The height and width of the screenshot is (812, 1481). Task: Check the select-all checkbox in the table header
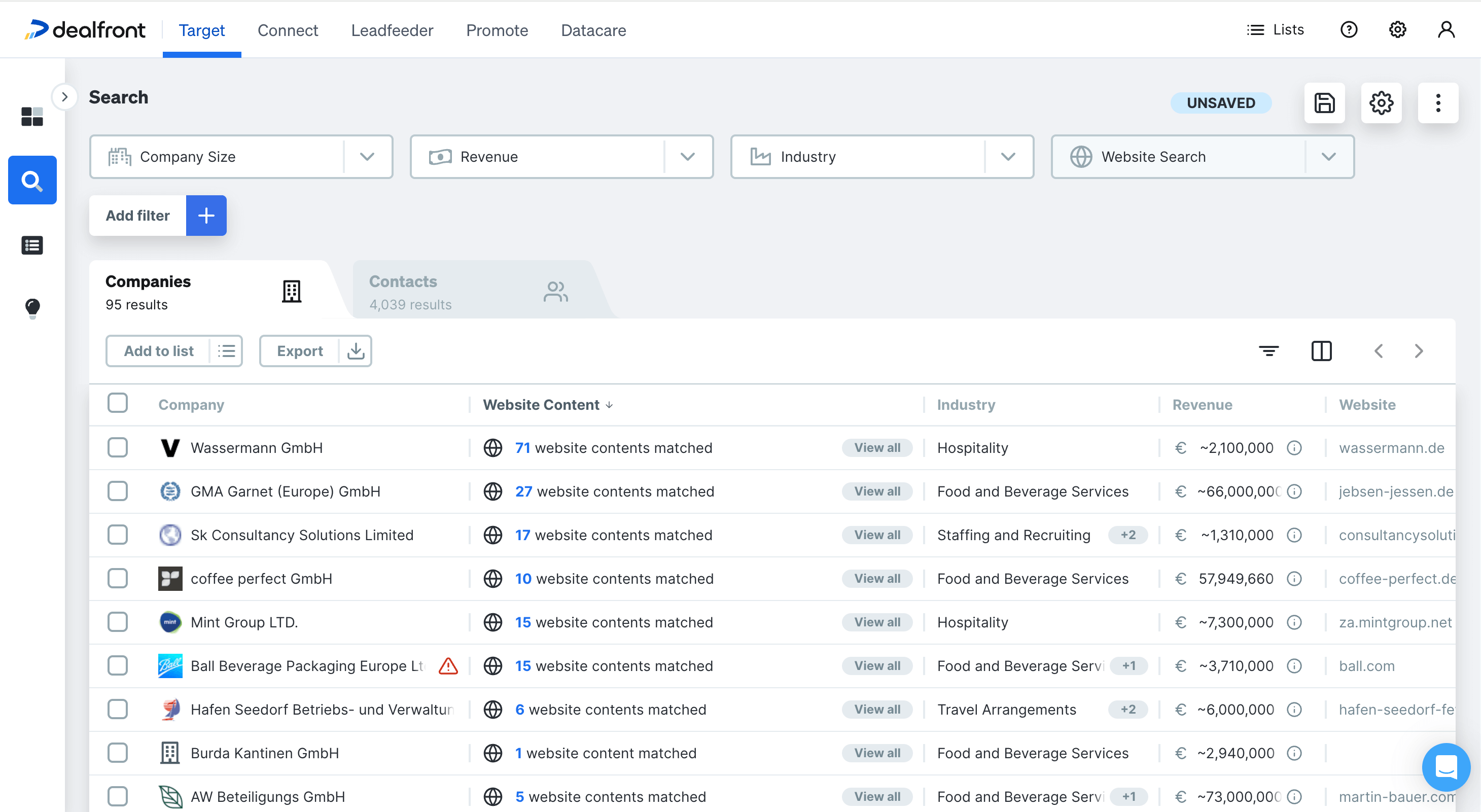pos(117,403)
